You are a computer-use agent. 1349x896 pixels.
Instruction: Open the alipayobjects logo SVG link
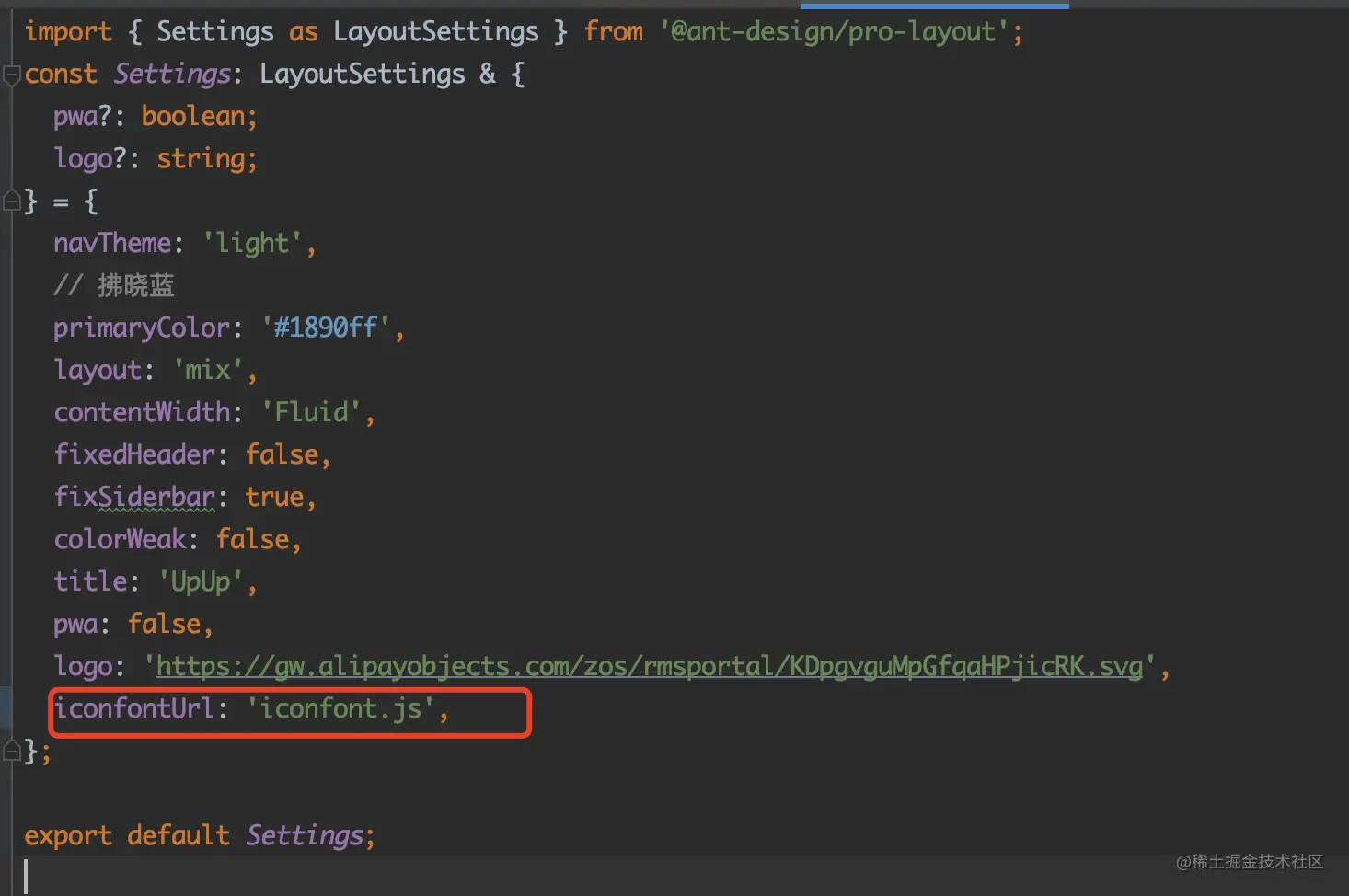(x=650, y=666)
